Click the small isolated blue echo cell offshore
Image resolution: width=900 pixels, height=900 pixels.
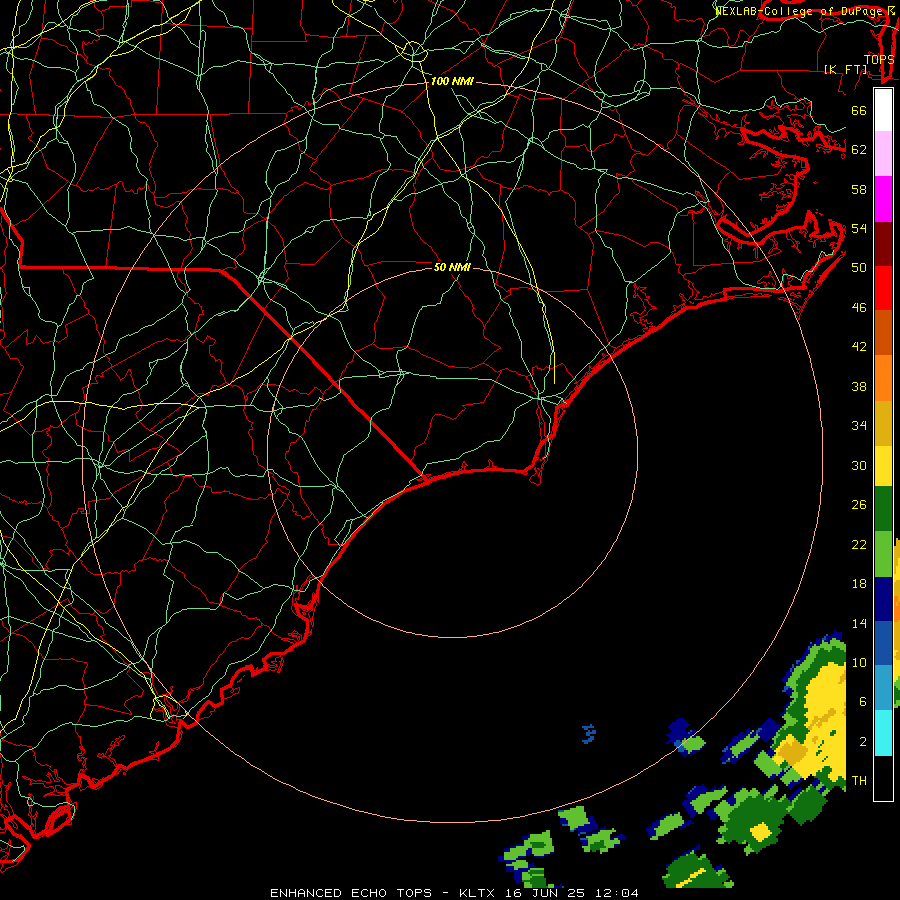(589, 734)
